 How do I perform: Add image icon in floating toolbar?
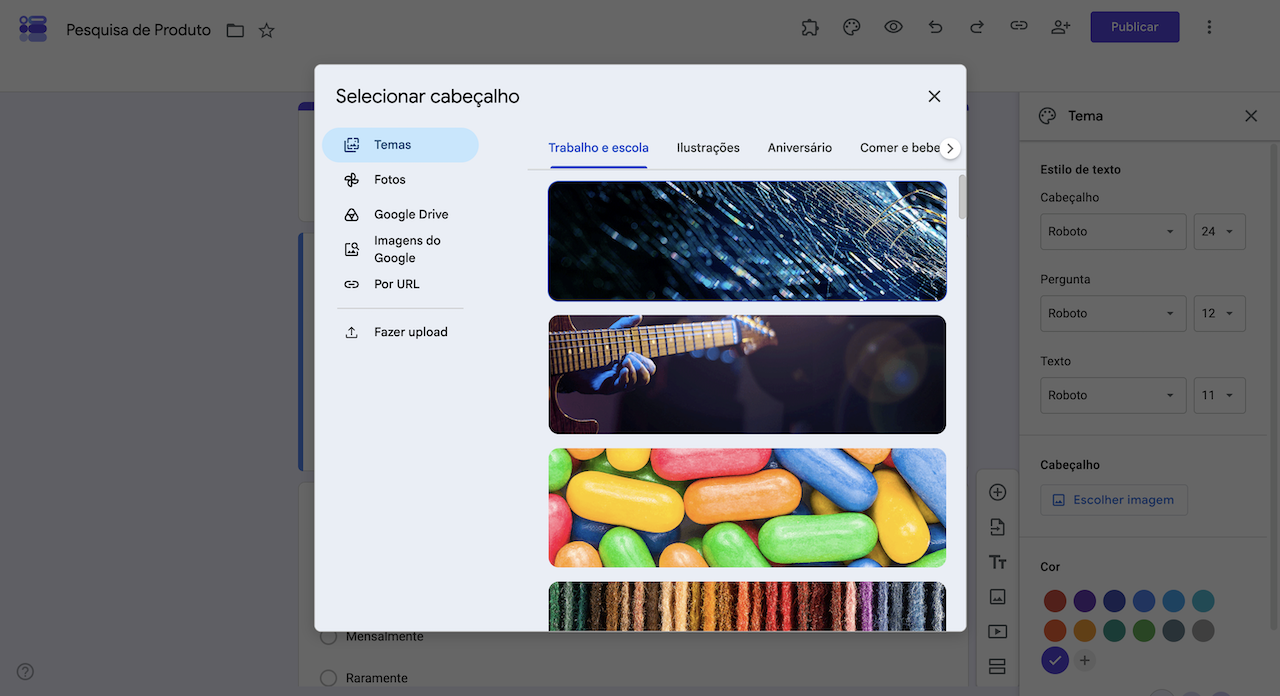[x=997, y=597]
